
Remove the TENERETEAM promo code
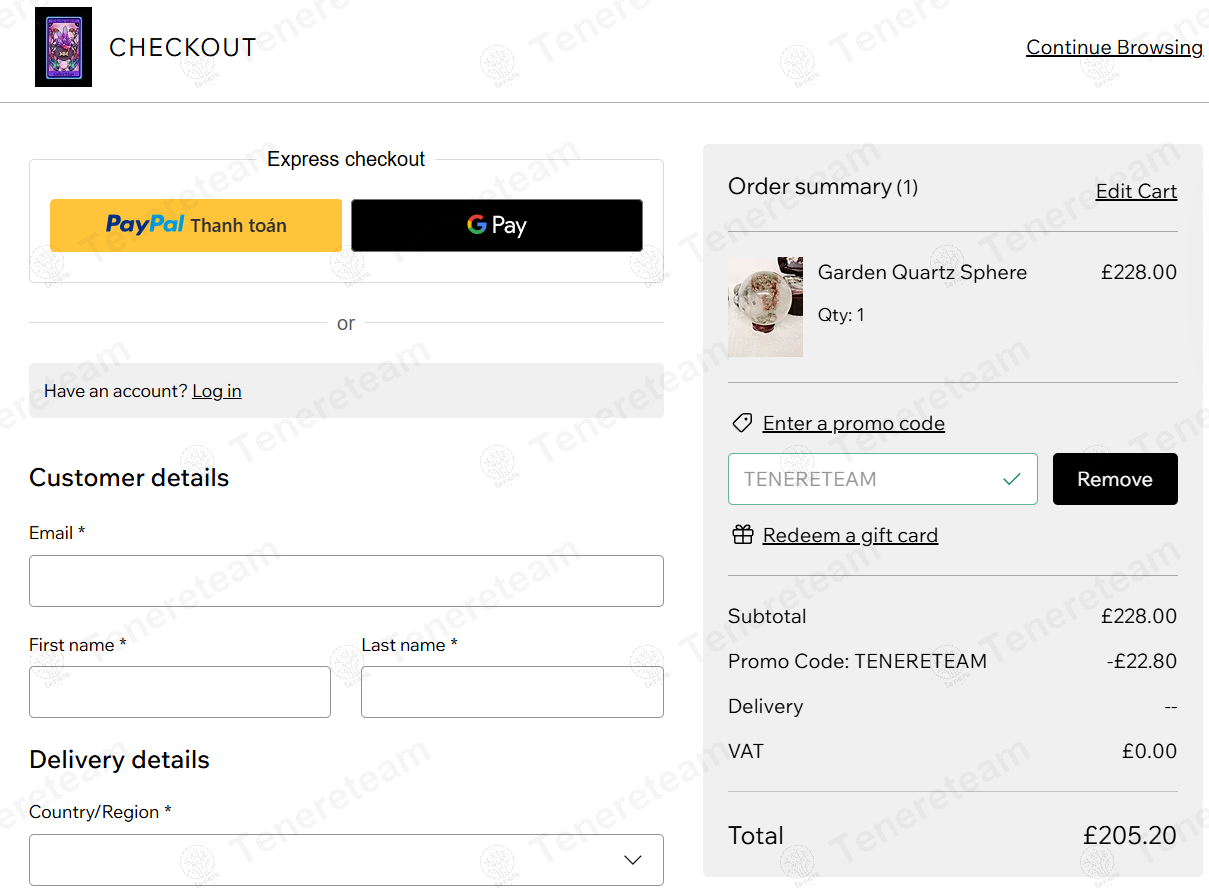(x=1115, y=479)
